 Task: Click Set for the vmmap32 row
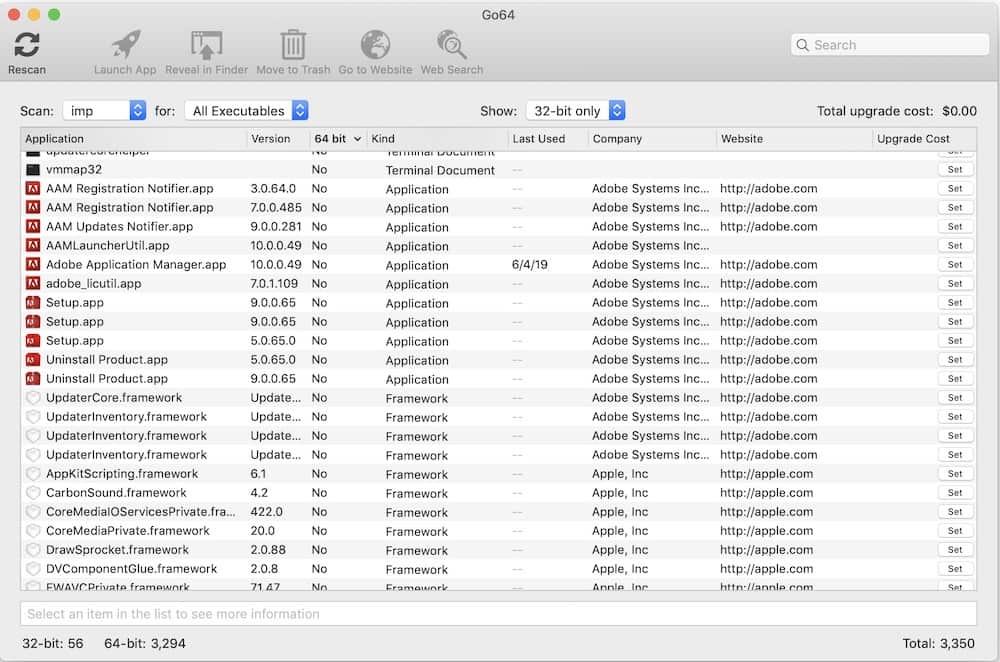tap(955, 170)
